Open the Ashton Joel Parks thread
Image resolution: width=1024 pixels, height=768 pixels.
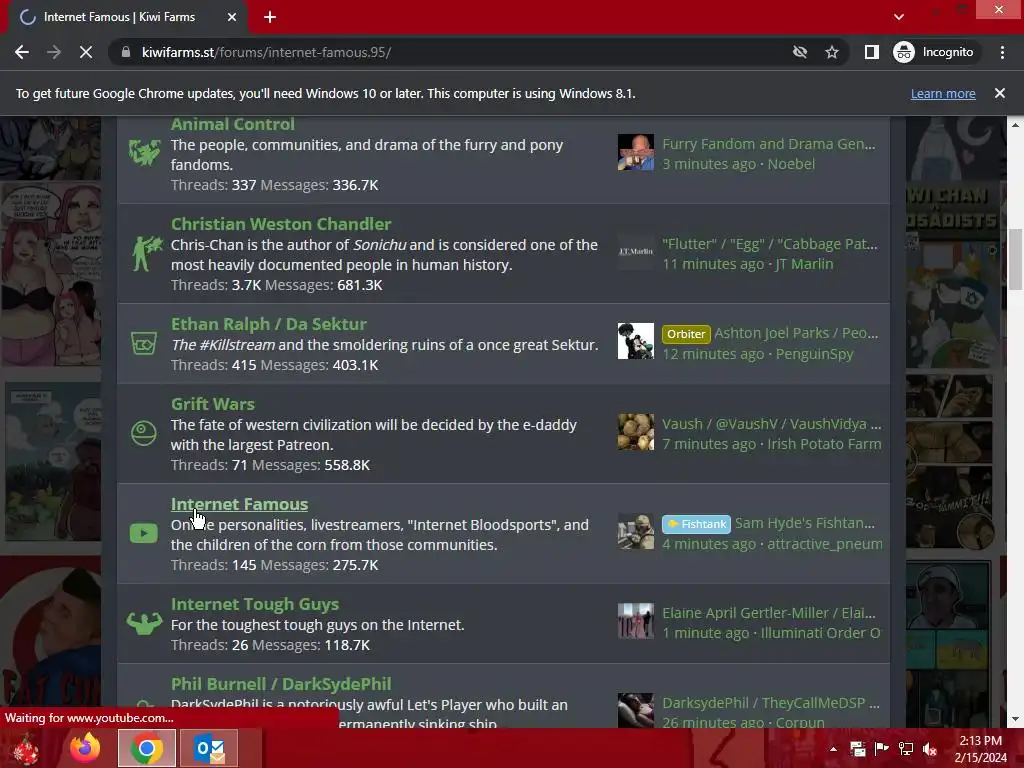[x=796, y=333]
